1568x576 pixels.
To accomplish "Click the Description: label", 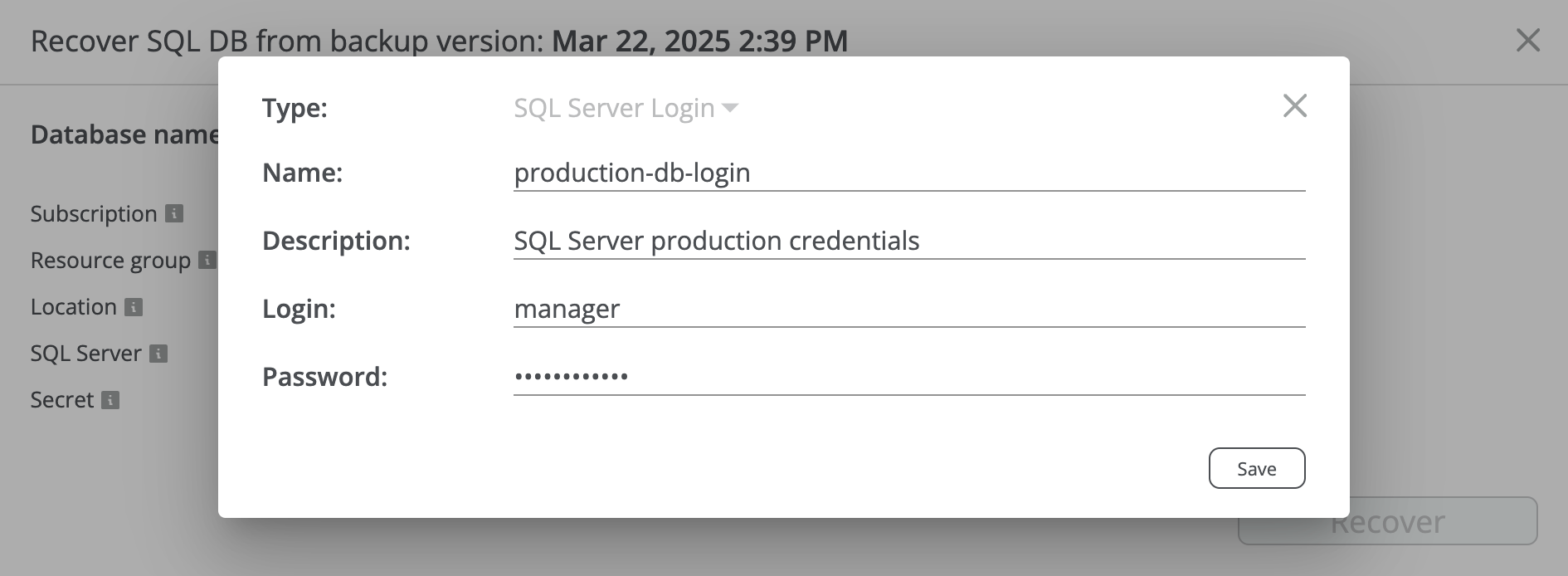I will point(336,241).
